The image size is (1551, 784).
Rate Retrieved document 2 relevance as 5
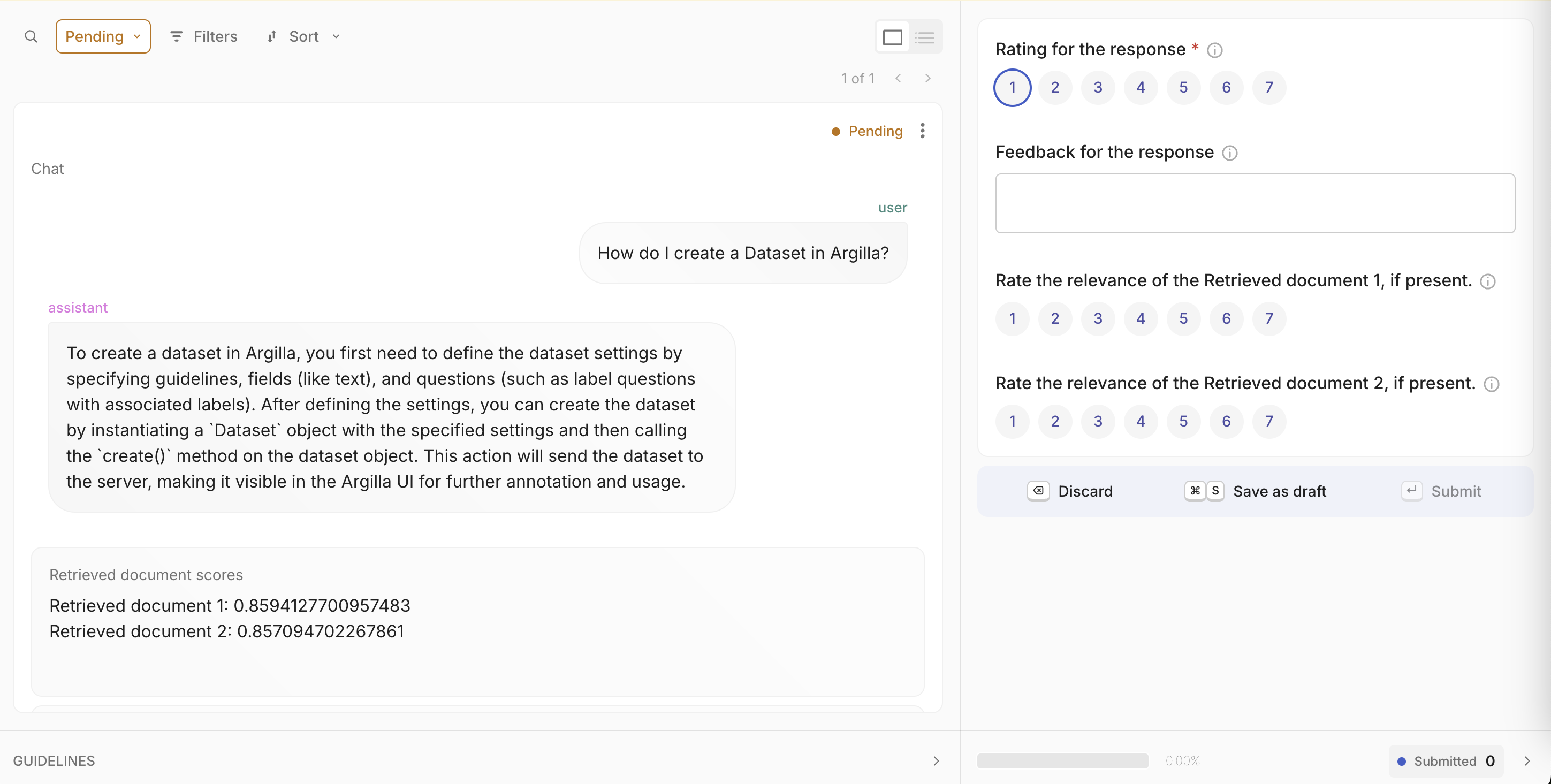coord(1183,422)
